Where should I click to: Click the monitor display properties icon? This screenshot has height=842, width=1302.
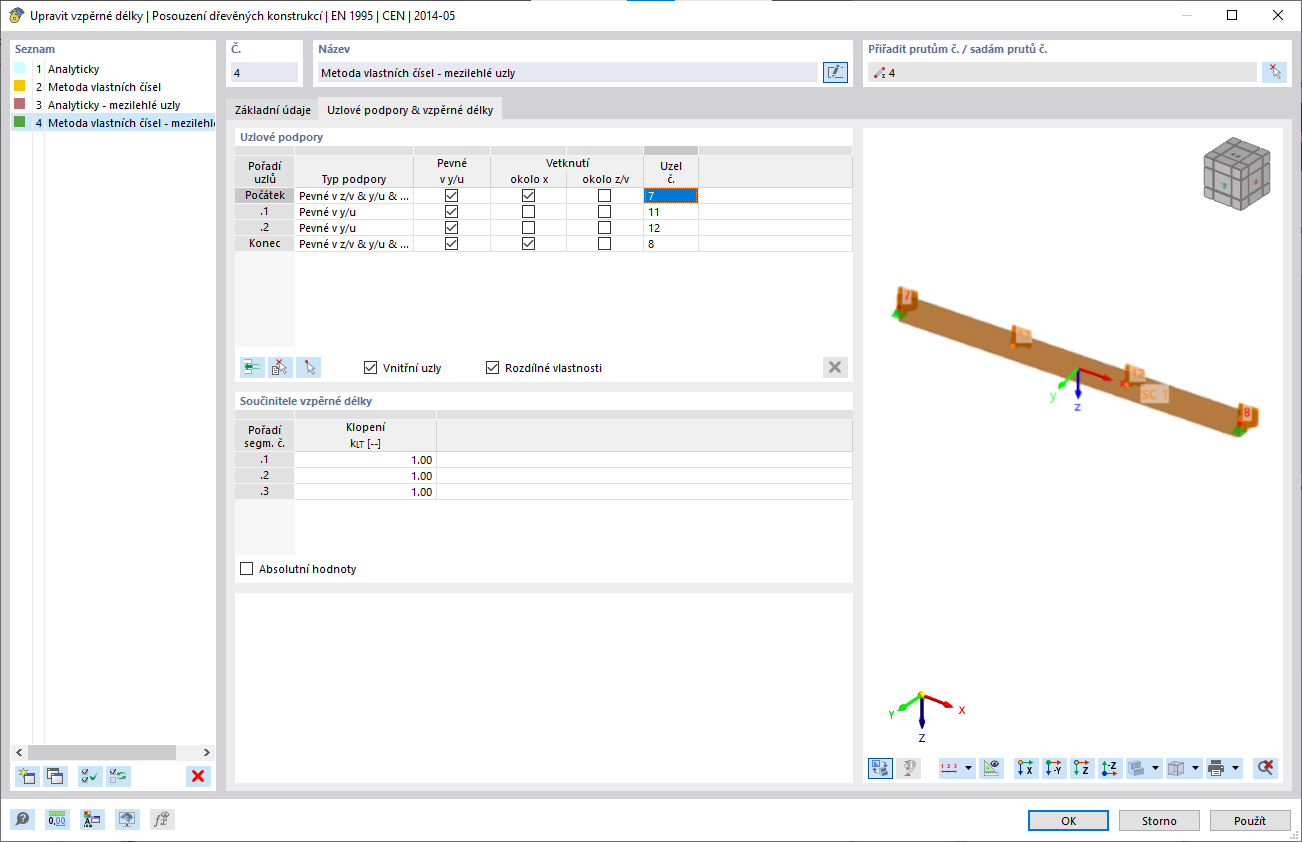pos(127,820)
